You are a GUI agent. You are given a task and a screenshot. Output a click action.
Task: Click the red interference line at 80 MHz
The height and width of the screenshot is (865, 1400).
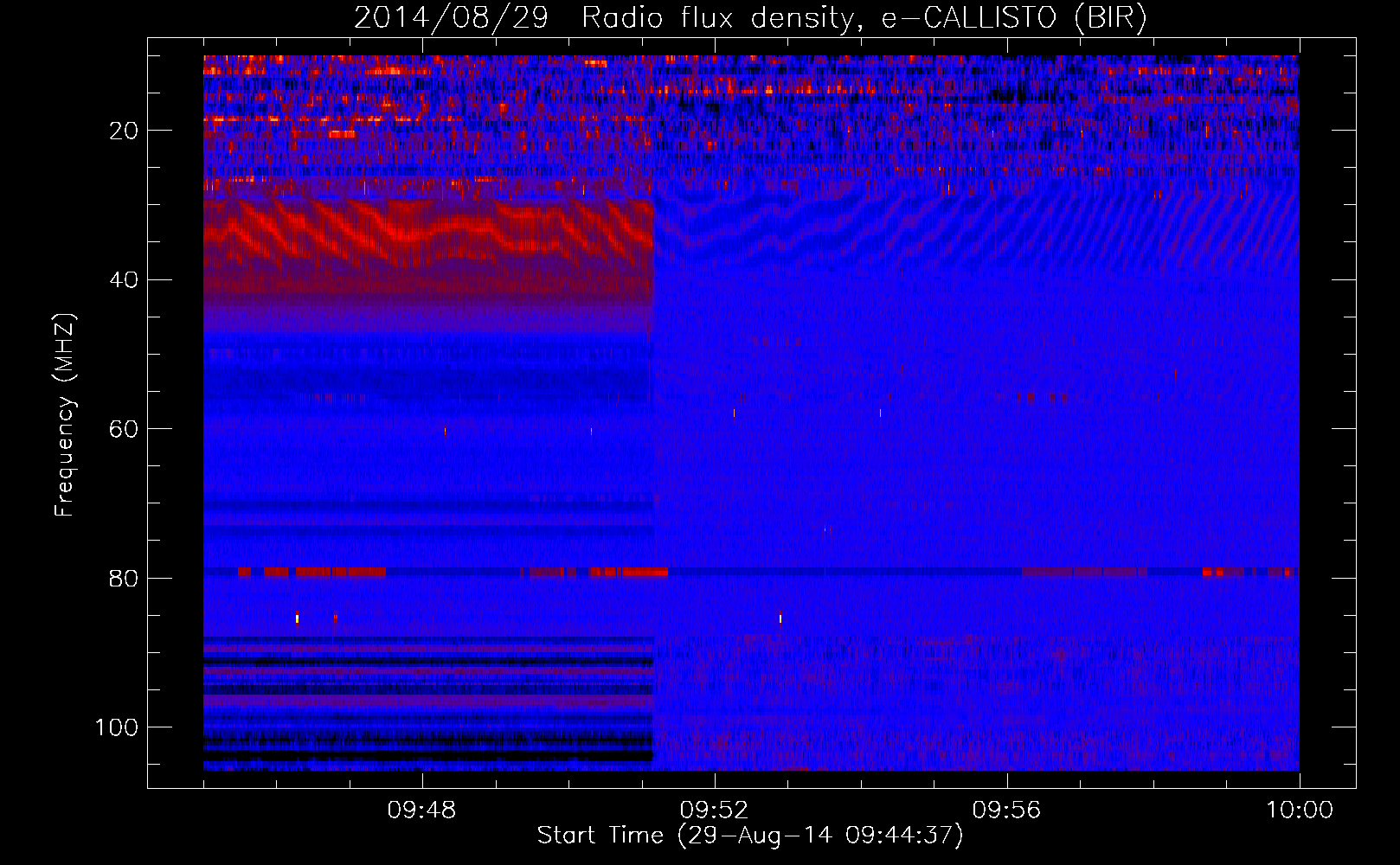tap(750, 572)
